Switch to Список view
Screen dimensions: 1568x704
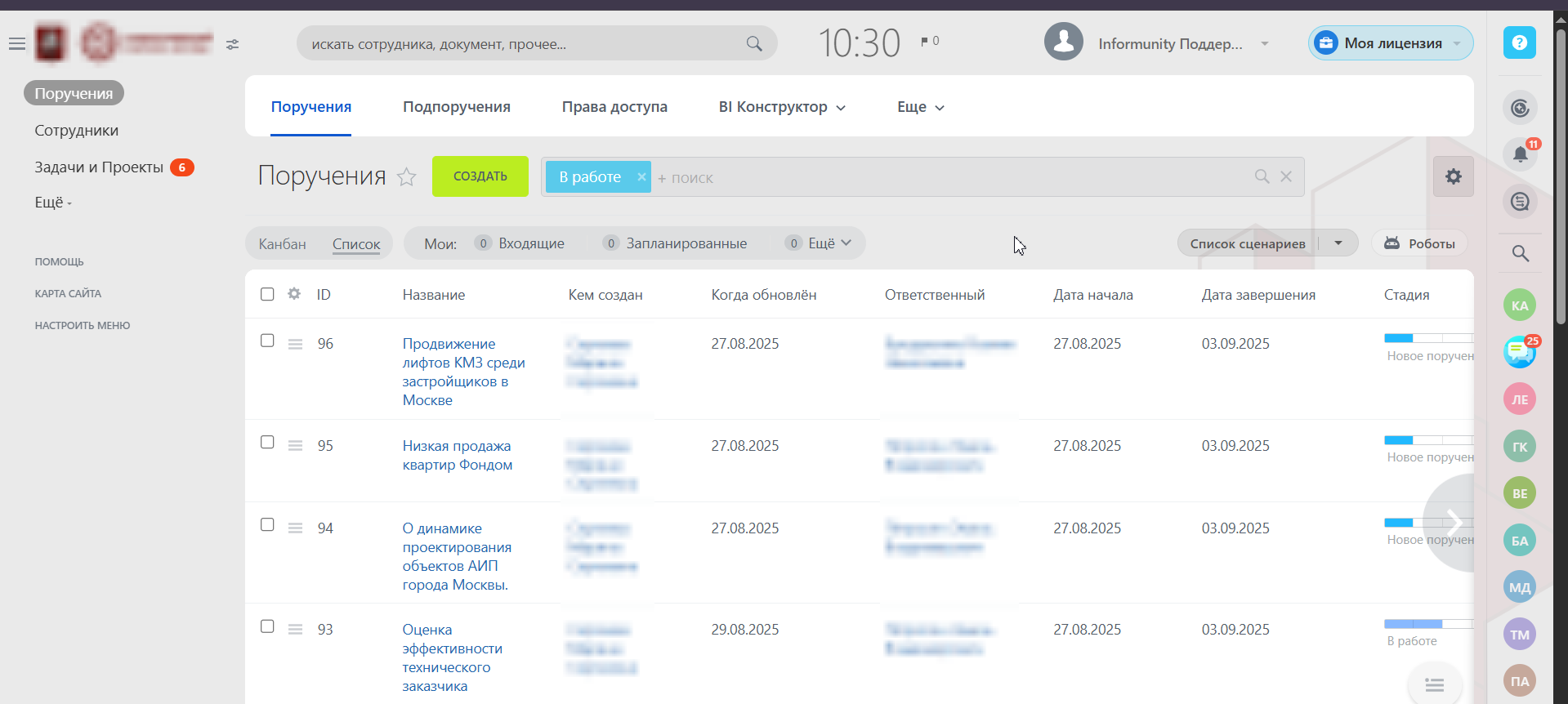click(x=356, y=243)
